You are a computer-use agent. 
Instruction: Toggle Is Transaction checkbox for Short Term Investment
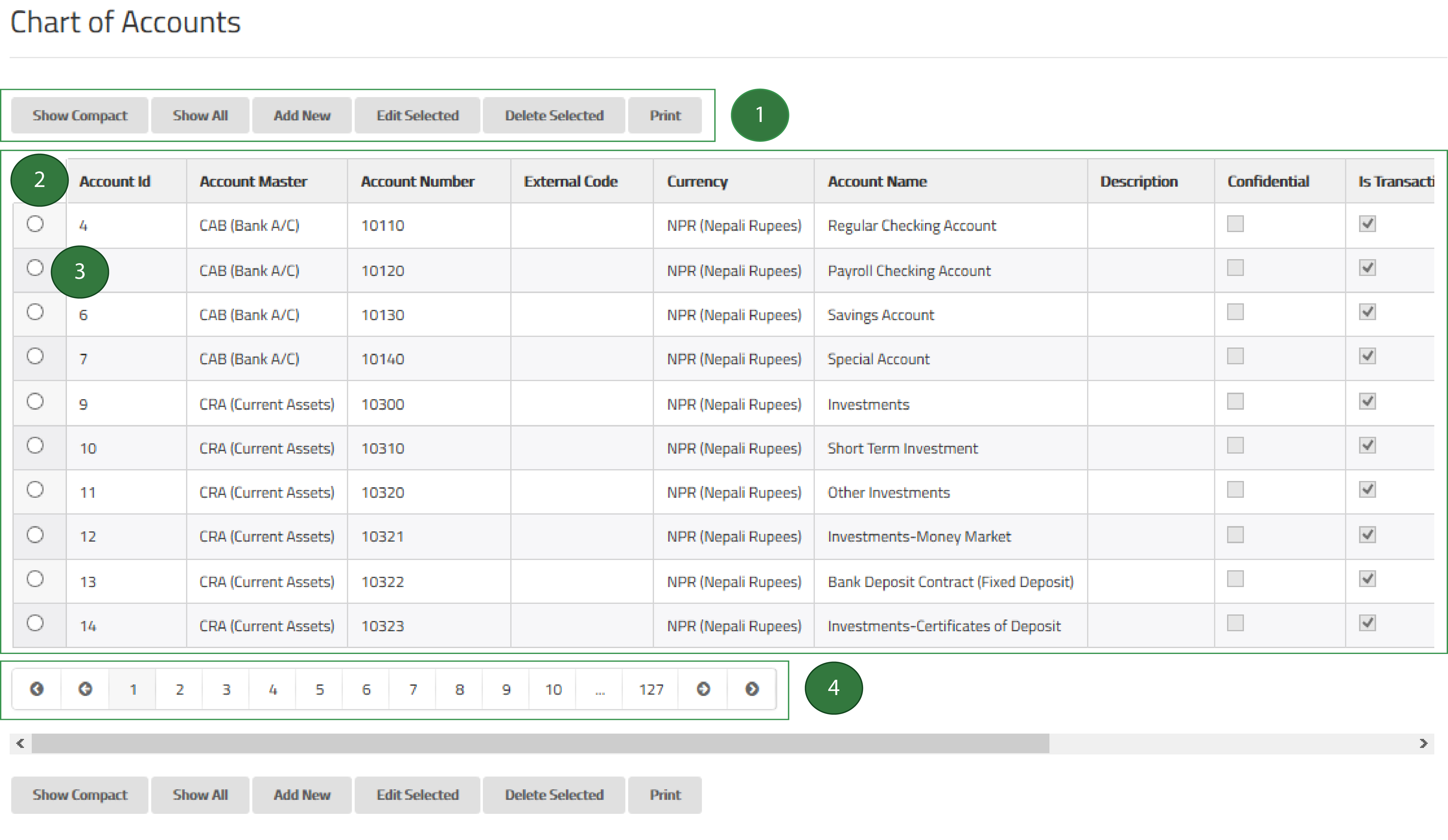point(1367,445)
